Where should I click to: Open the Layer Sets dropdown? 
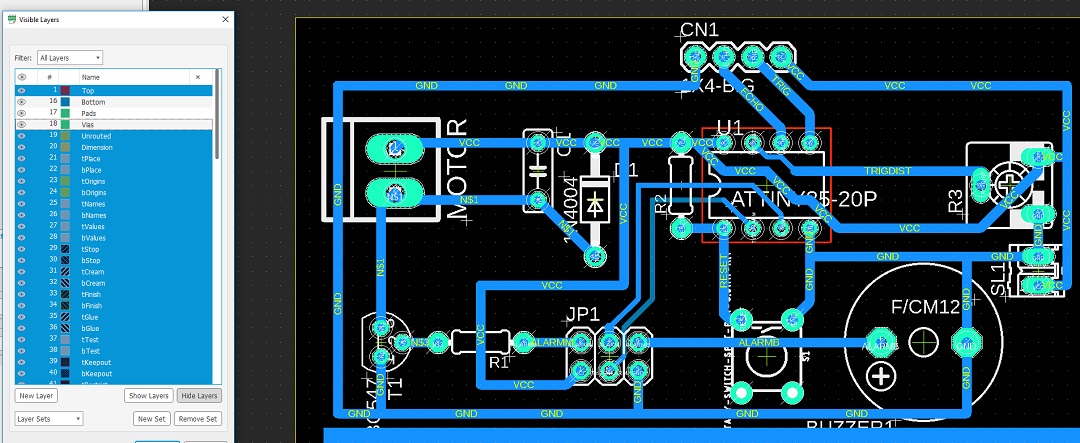point(48,418)
